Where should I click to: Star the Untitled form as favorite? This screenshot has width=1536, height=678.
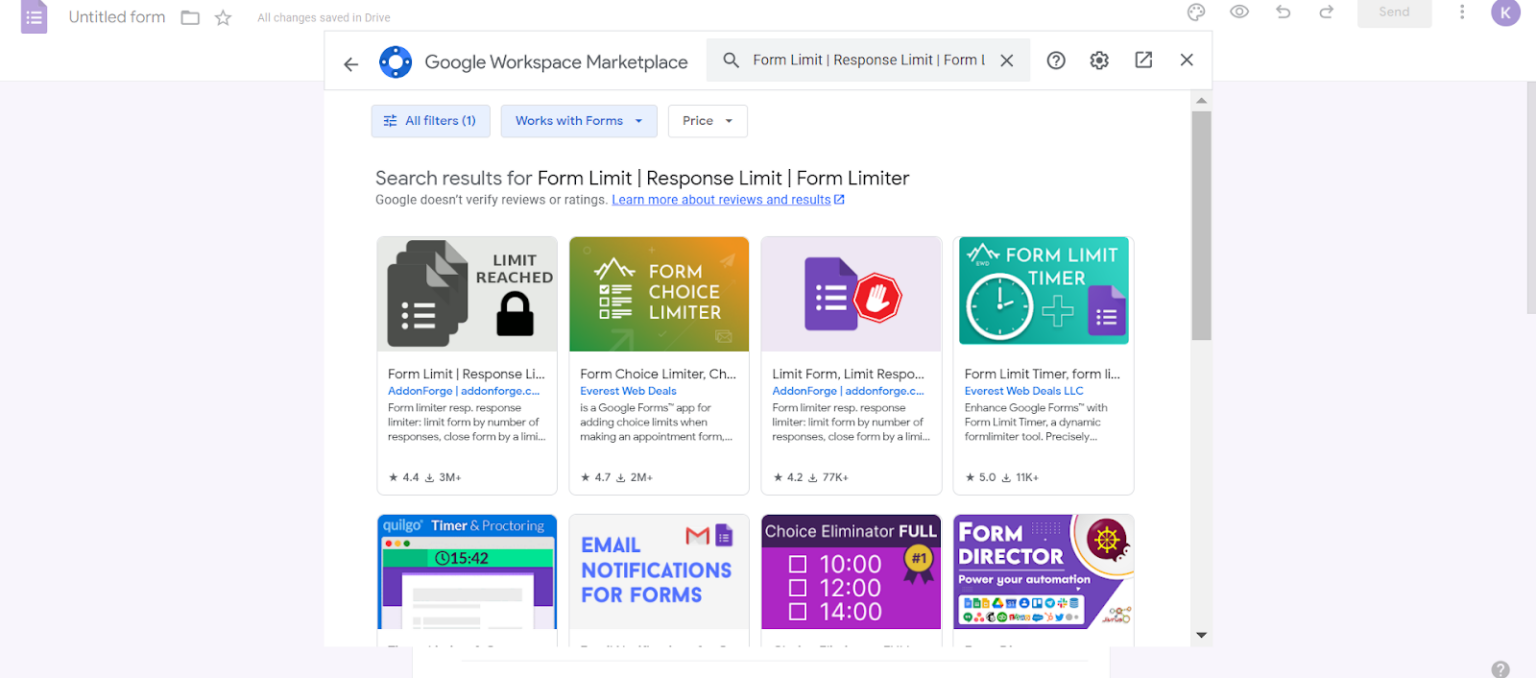222,17
